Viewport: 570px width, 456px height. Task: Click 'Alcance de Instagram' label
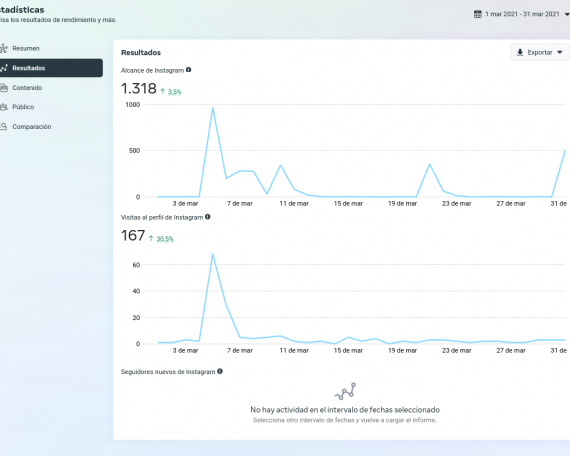click(x=152, y=71)
